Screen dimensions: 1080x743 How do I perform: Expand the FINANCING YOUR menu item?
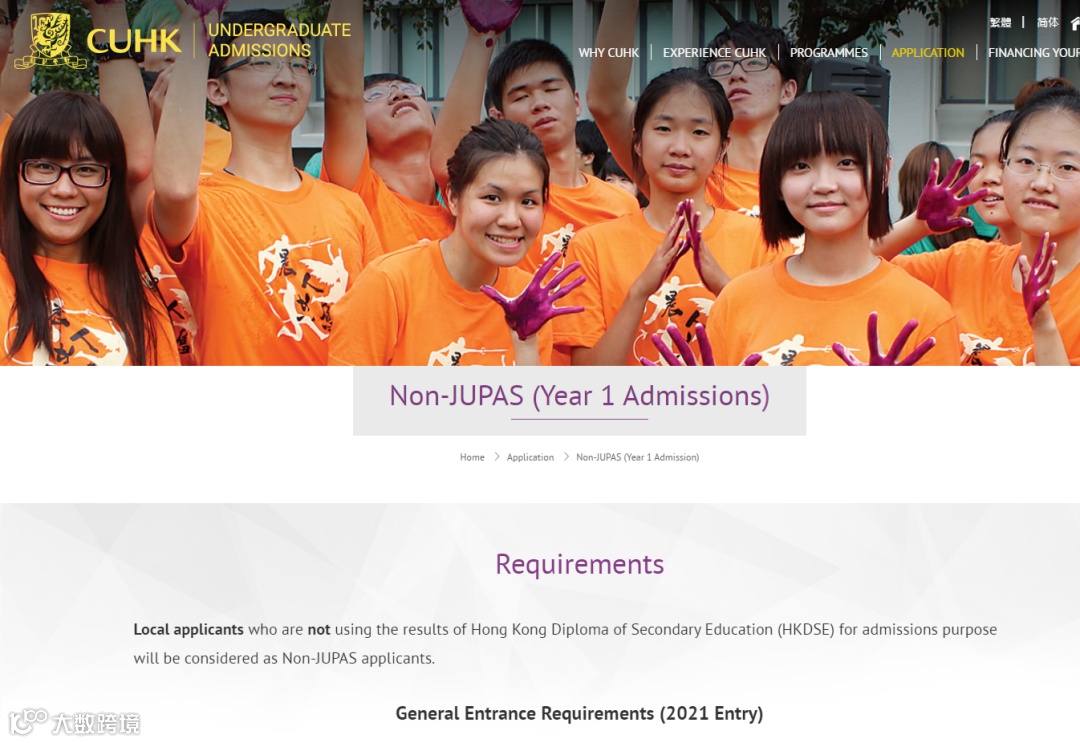(1034, 52)
